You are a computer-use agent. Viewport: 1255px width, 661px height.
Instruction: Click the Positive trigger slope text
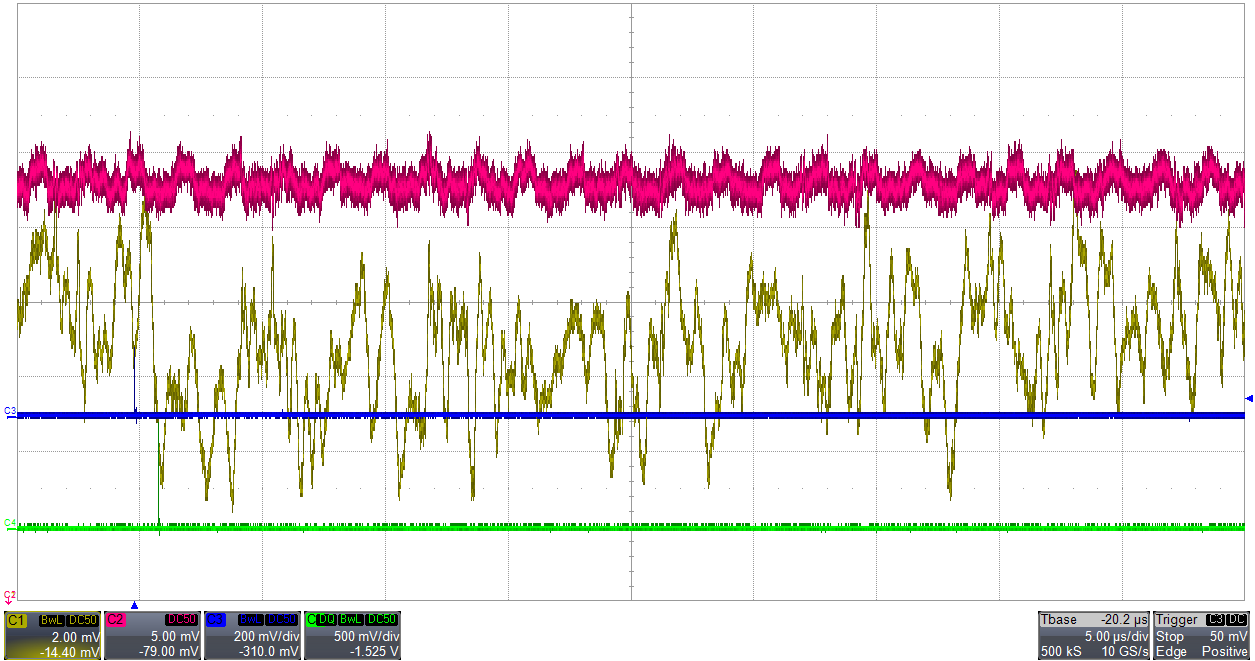(x=1225, y=651)
